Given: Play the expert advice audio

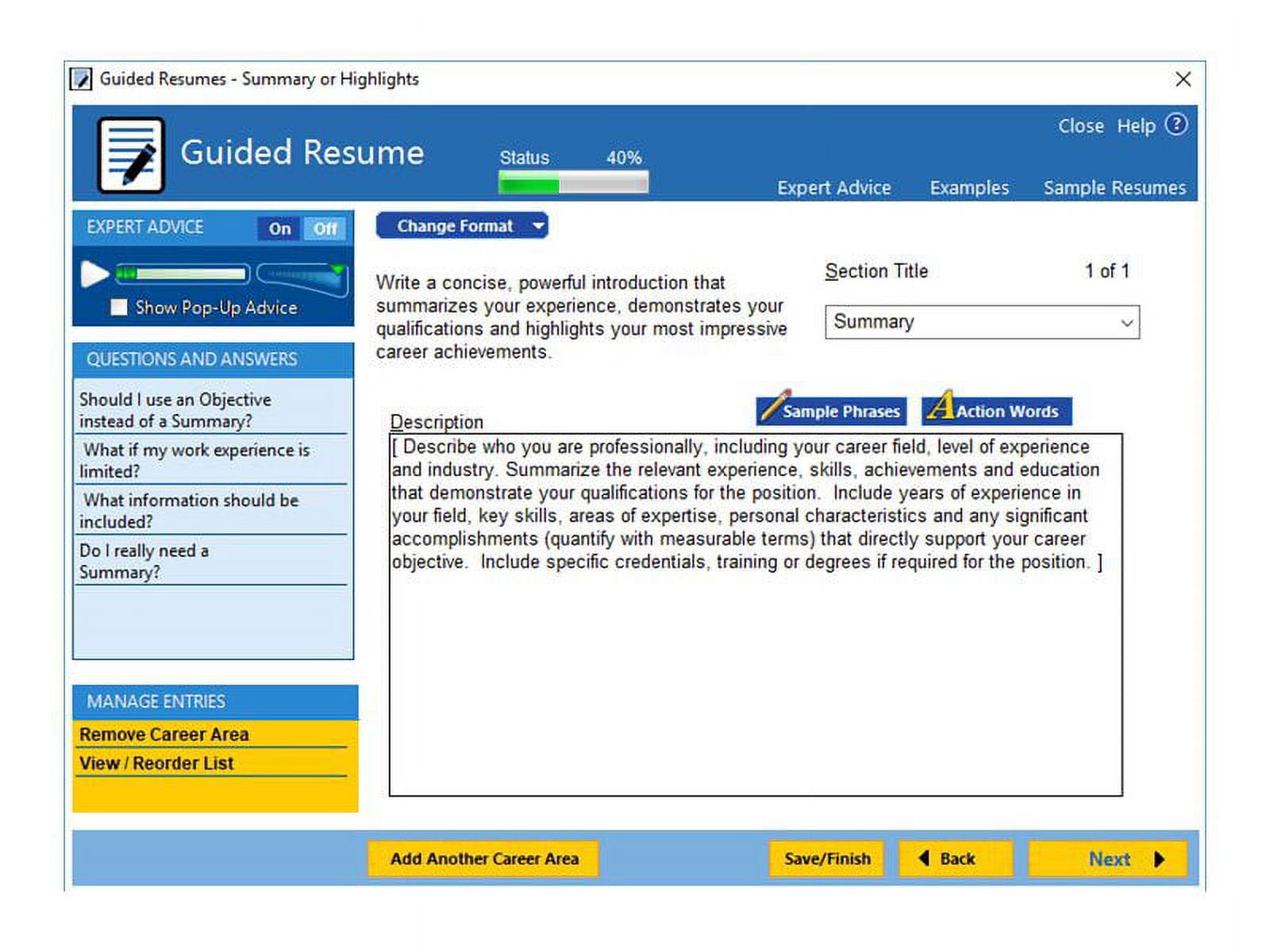Looking at the screenshot, I should click(x=94, y=274).
